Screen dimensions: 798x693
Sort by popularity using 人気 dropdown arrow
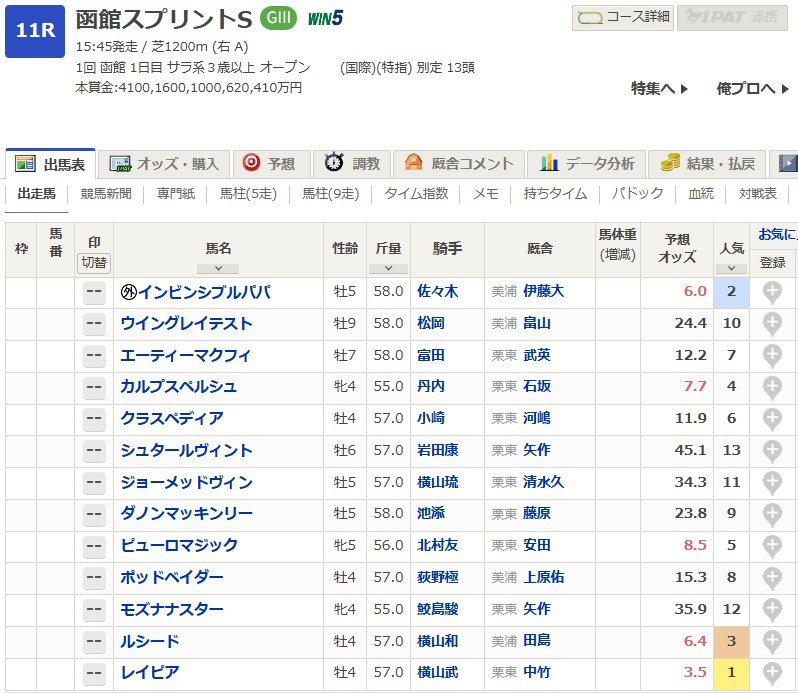[731, 268]
